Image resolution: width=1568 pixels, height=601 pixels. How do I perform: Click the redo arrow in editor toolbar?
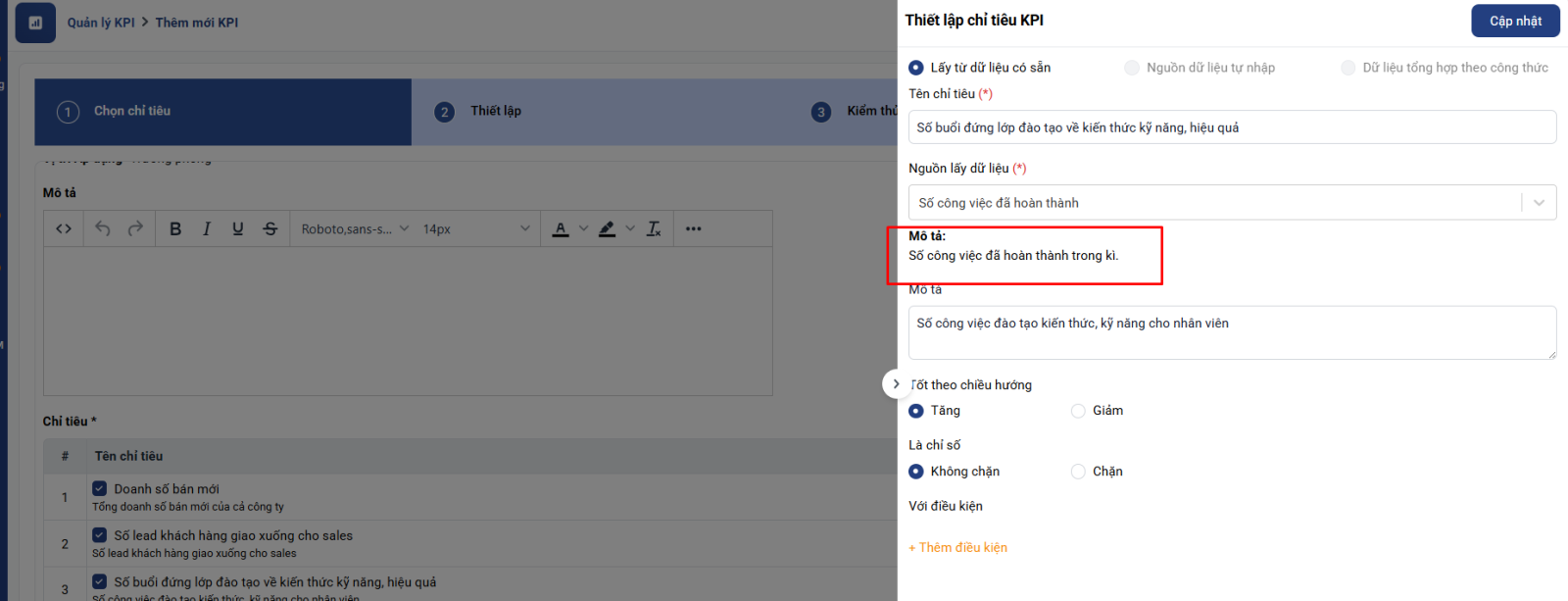pos(135,228)
